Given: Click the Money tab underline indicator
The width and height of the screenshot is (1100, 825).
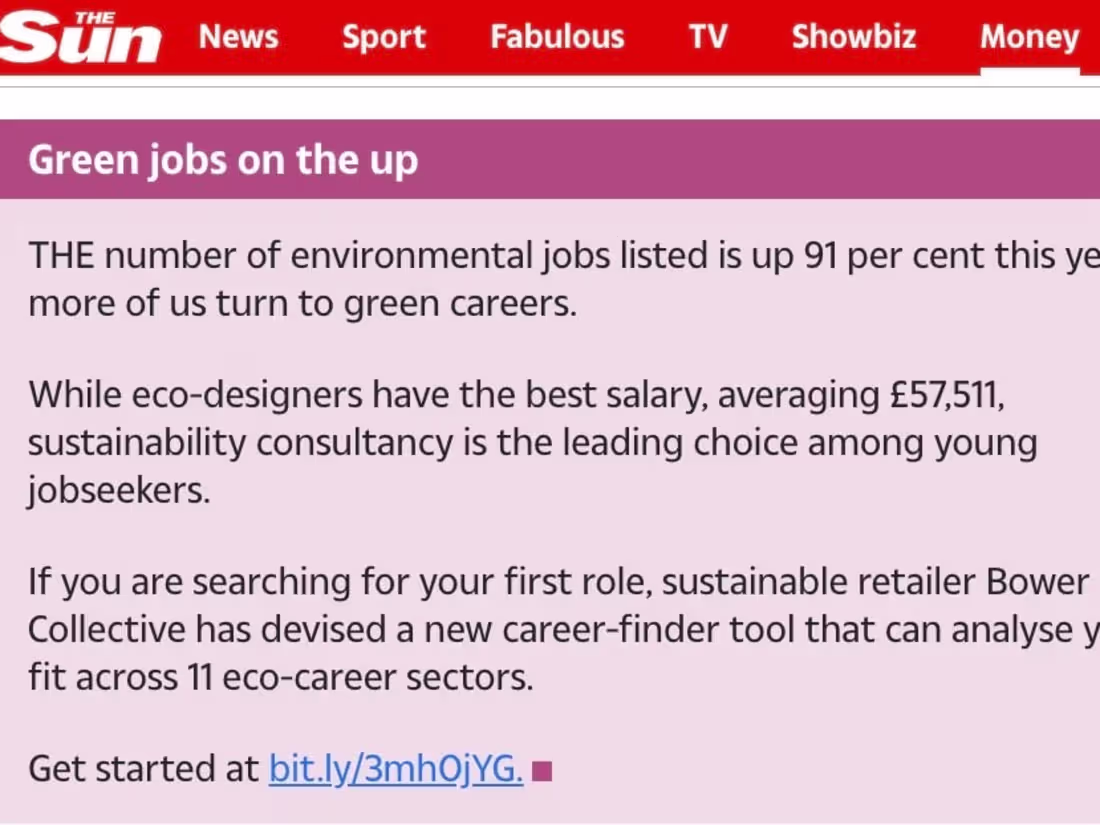Looking at the screenshot, I should [x=1029, y=70].
